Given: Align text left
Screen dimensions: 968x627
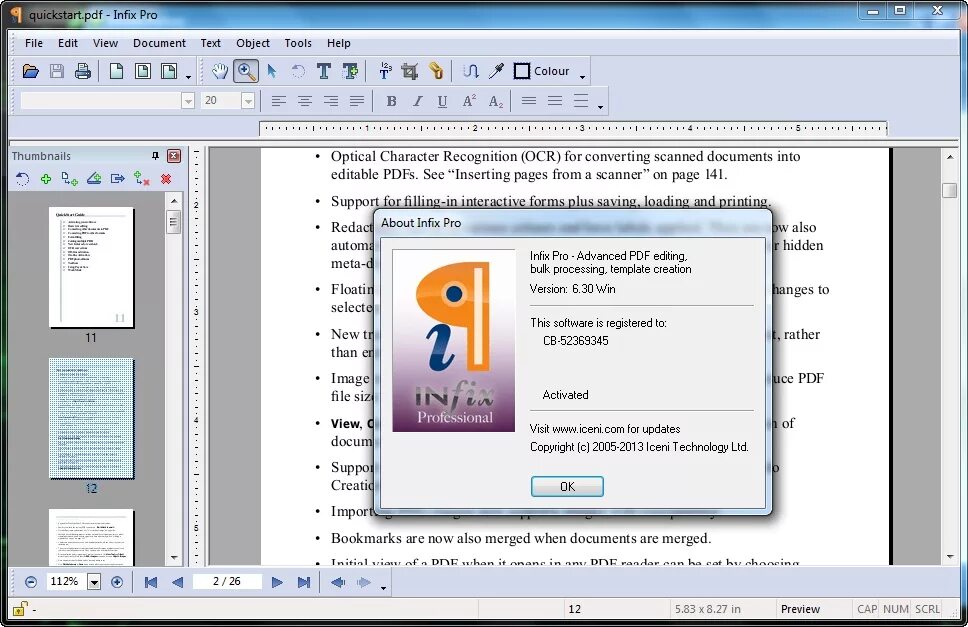Looking at the screenshot, I should [x=278, y=101].
